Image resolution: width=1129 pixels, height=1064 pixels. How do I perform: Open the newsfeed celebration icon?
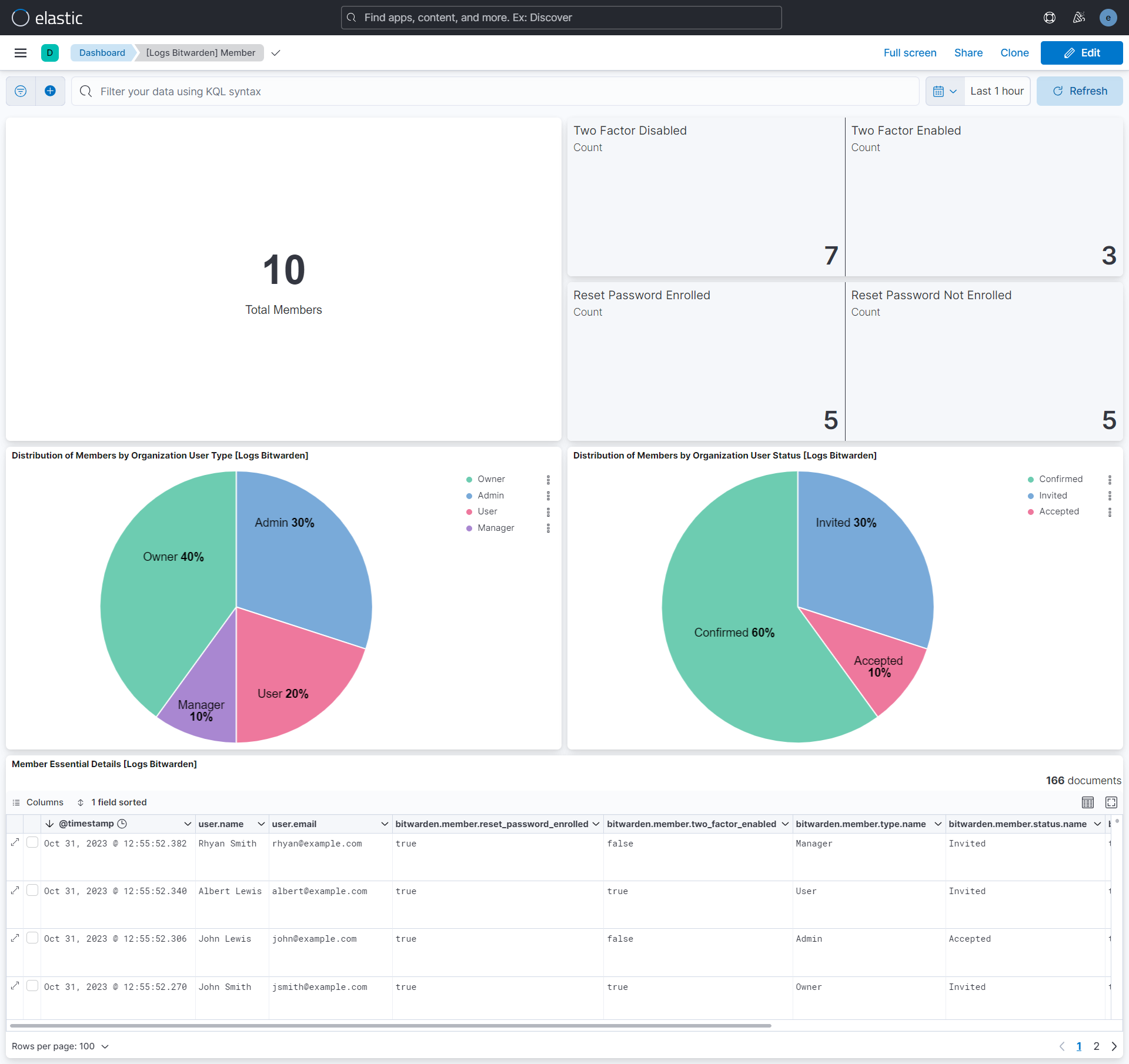(1079, 18)
